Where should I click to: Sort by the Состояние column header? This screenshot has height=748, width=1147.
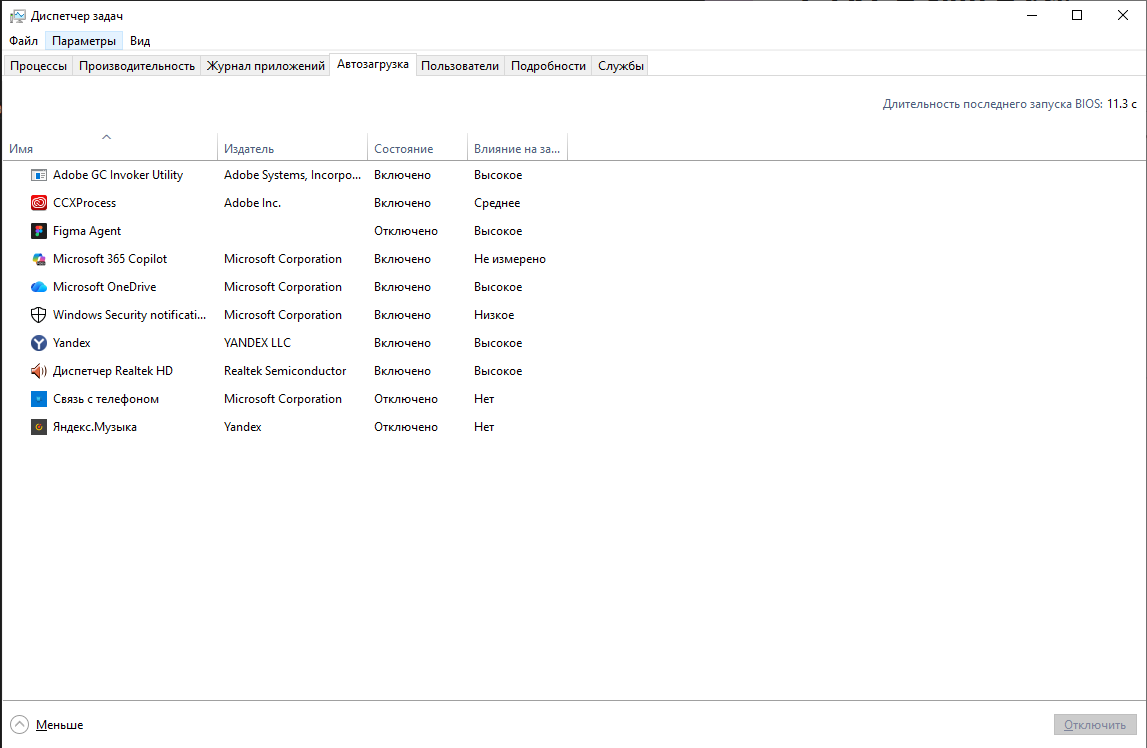pos(417,146)
